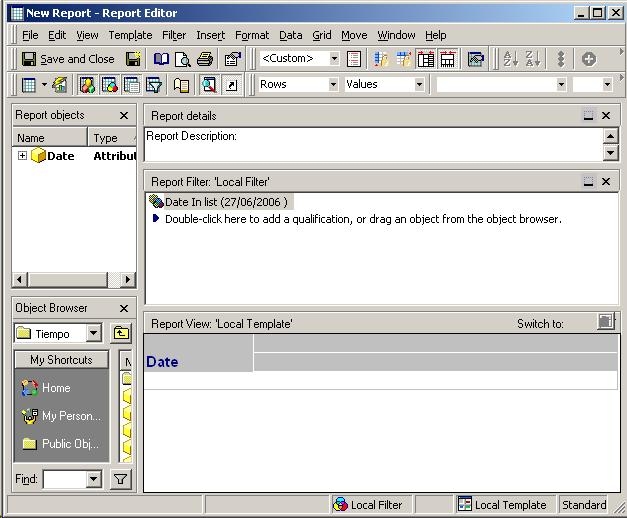Open the Grid menu
This screenshot has width=627, height=518.
[x=321, y=35]
